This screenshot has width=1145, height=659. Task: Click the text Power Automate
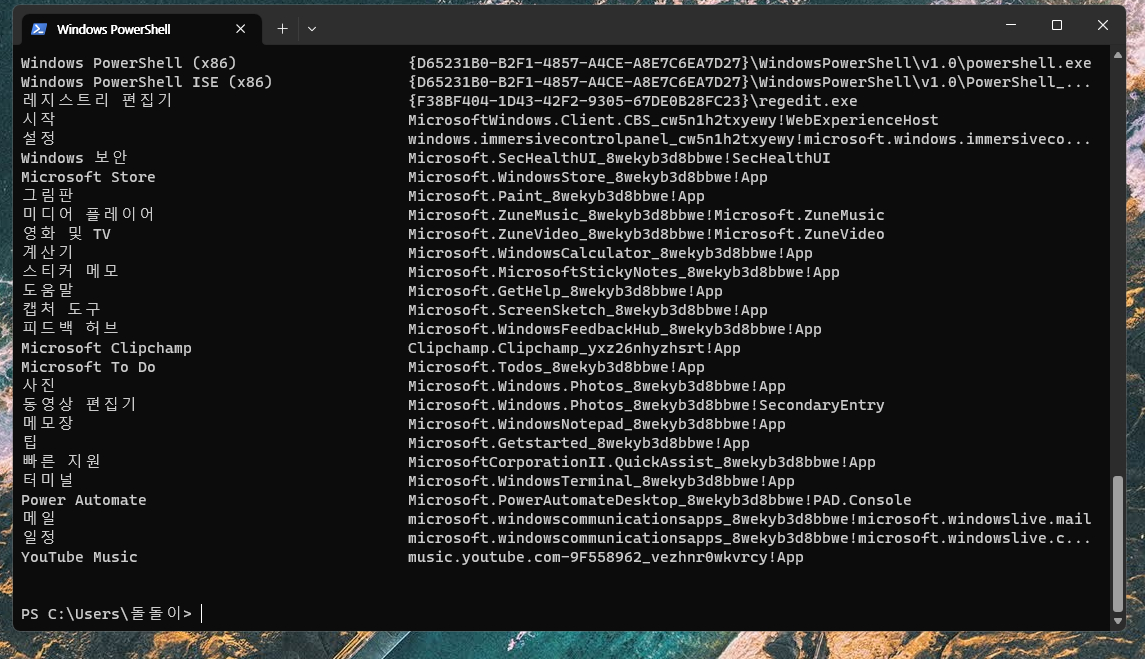click(x=83, y=500)
